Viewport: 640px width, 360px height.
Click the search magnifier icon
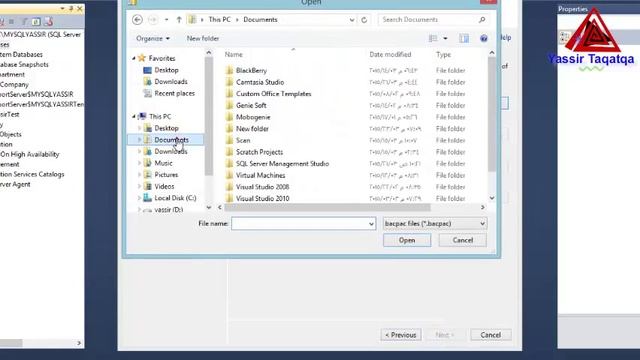pos(482,20)
